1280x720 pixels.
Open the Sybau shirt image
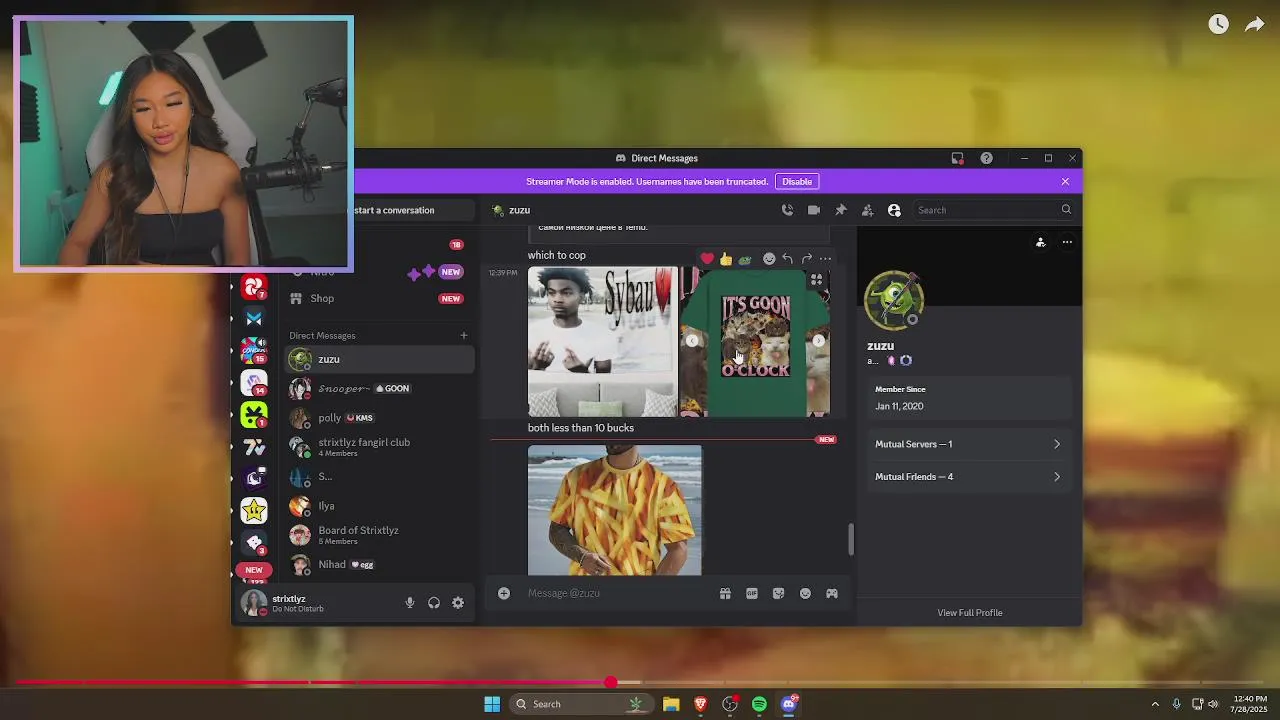click(603, 341)
